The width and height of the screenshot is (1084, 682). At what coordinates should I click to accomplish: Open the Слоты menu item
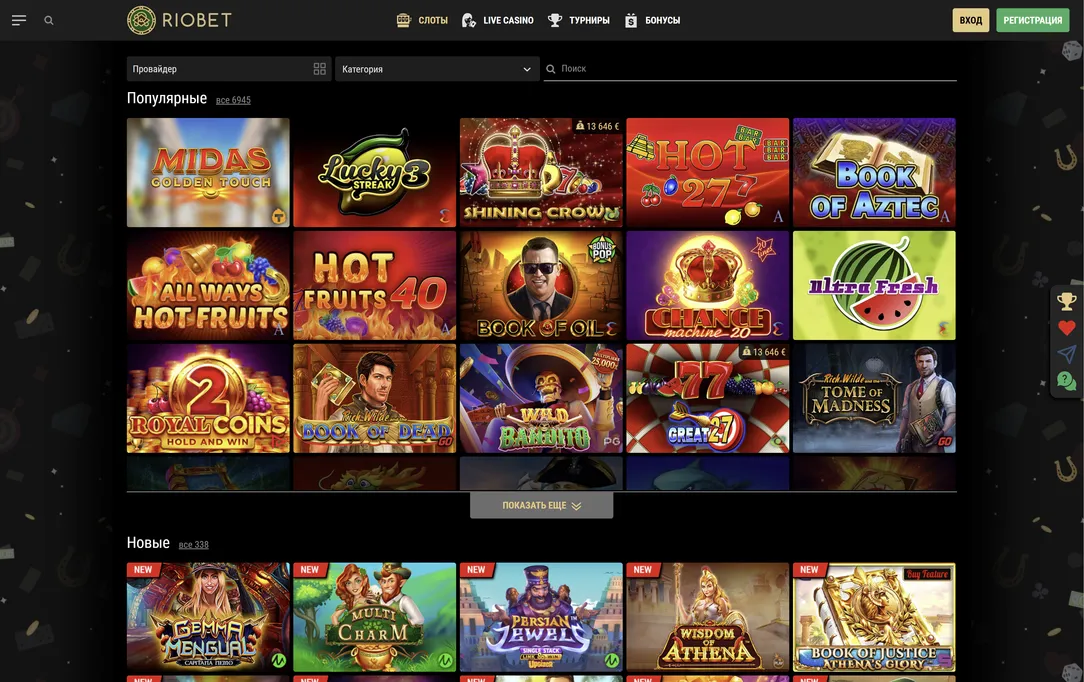tap(422, 20)
